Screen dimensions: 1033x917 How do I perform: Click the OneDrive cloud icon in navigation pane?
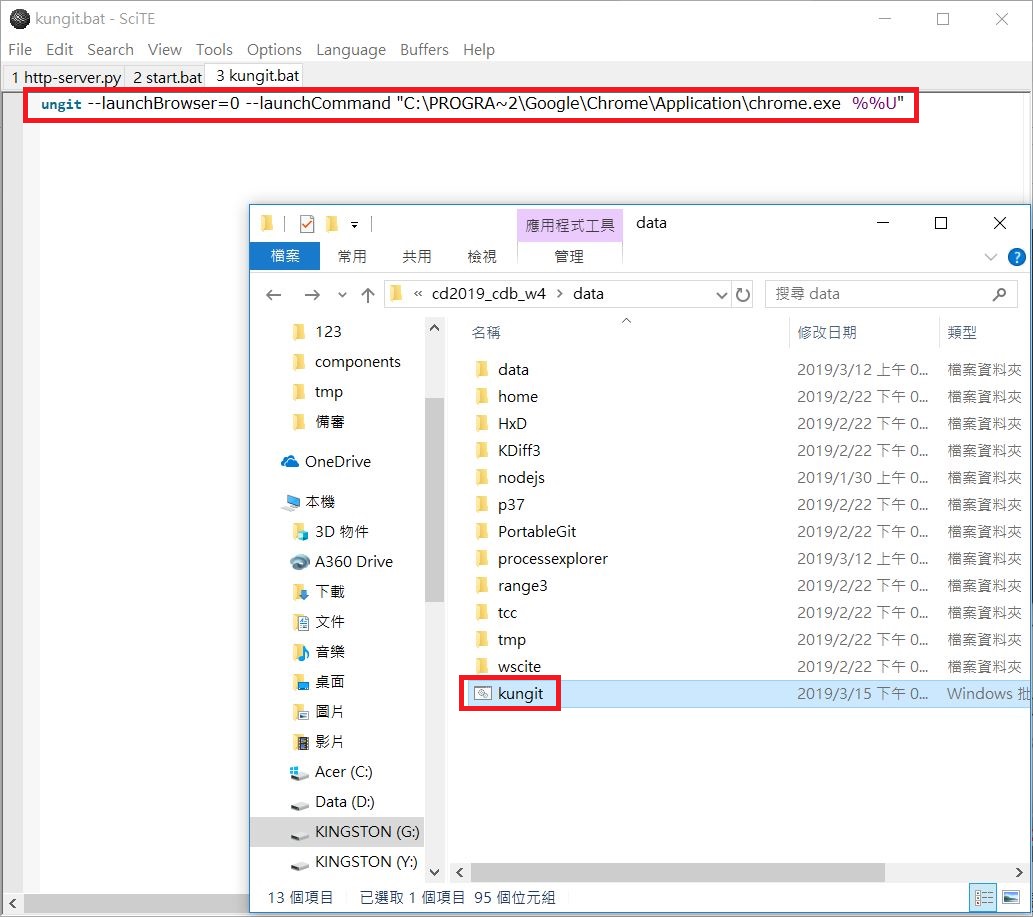point(290,461)
